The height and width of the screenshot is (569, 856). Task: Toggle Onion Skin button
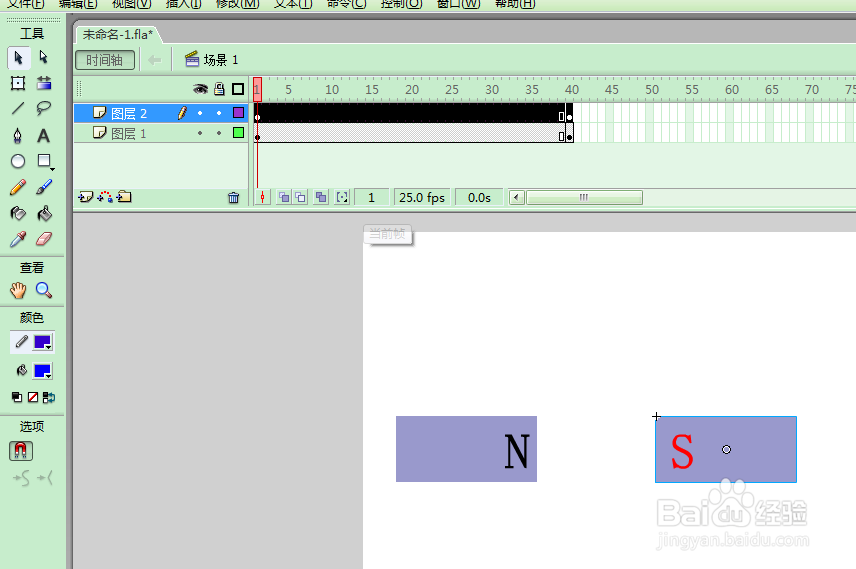click(283, 197)
